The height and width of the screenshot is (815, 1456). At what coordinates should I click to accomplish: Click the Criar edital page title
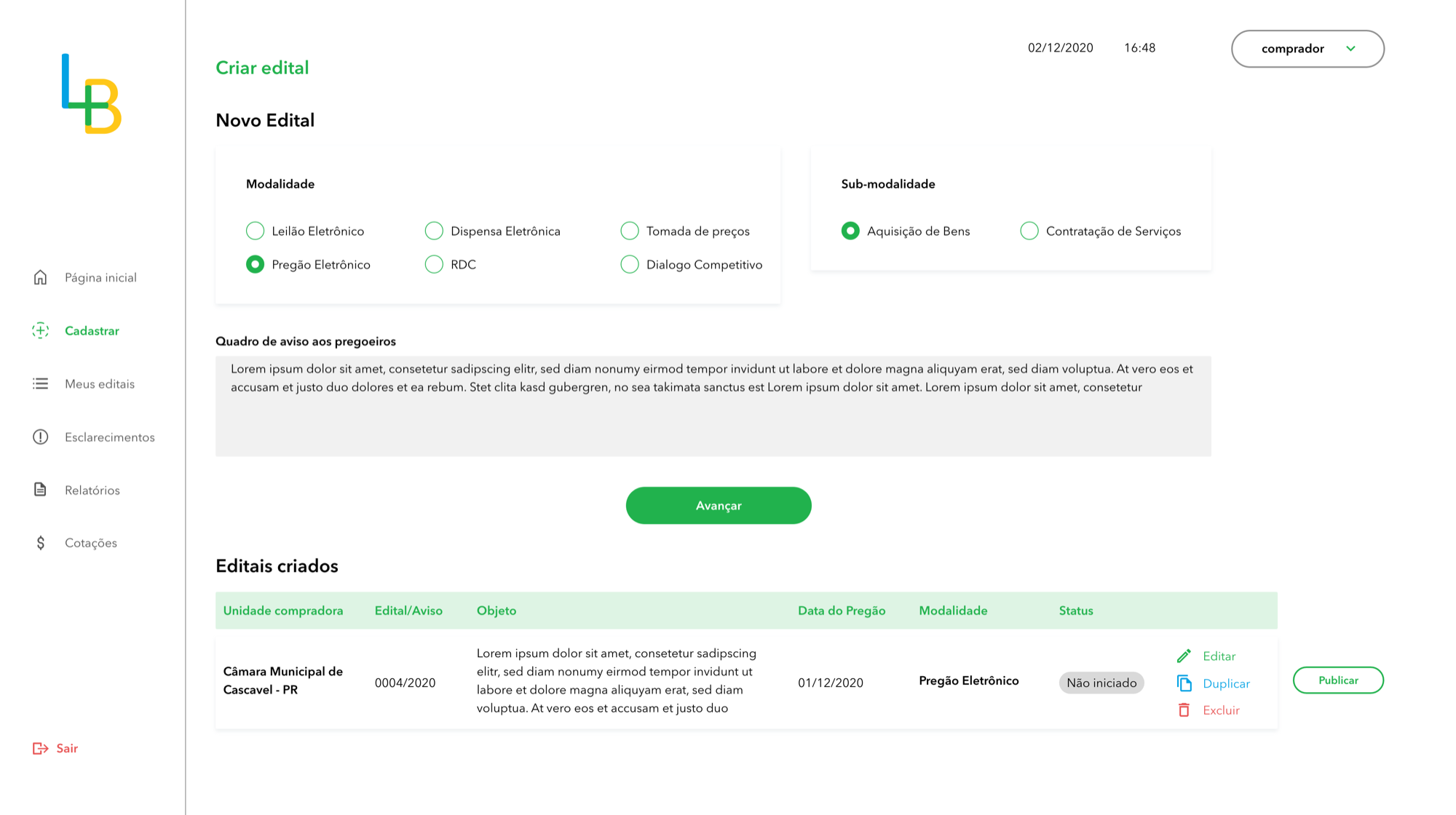262,68
